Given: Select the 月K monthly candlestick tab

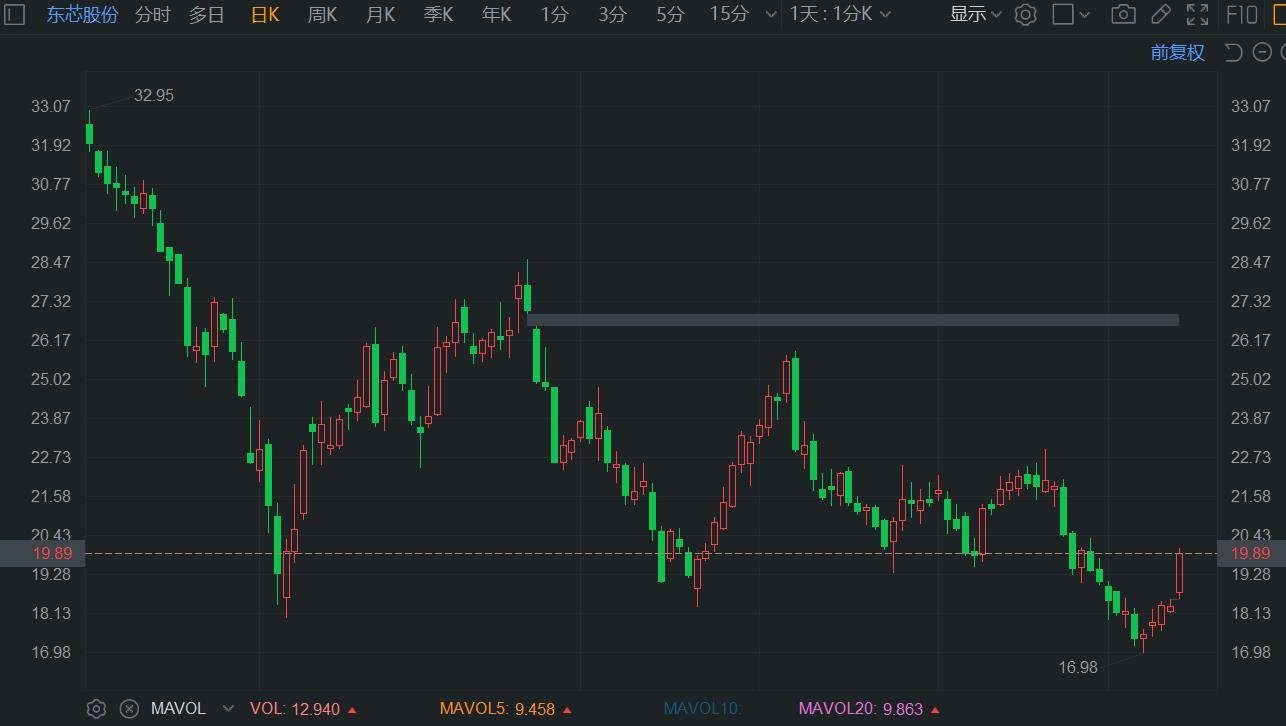Looking at the screenshot, I should click(380, 14).
